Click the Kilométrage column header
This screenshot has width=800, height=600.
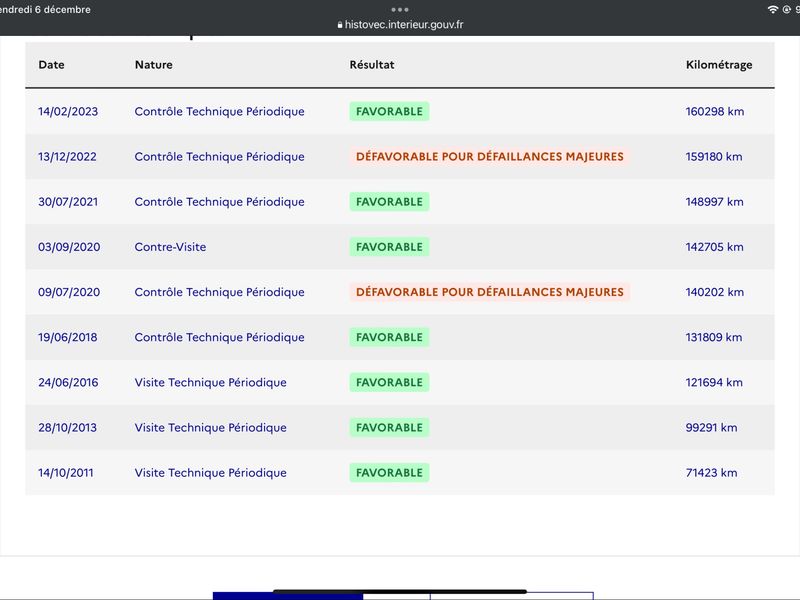(719, 65)
